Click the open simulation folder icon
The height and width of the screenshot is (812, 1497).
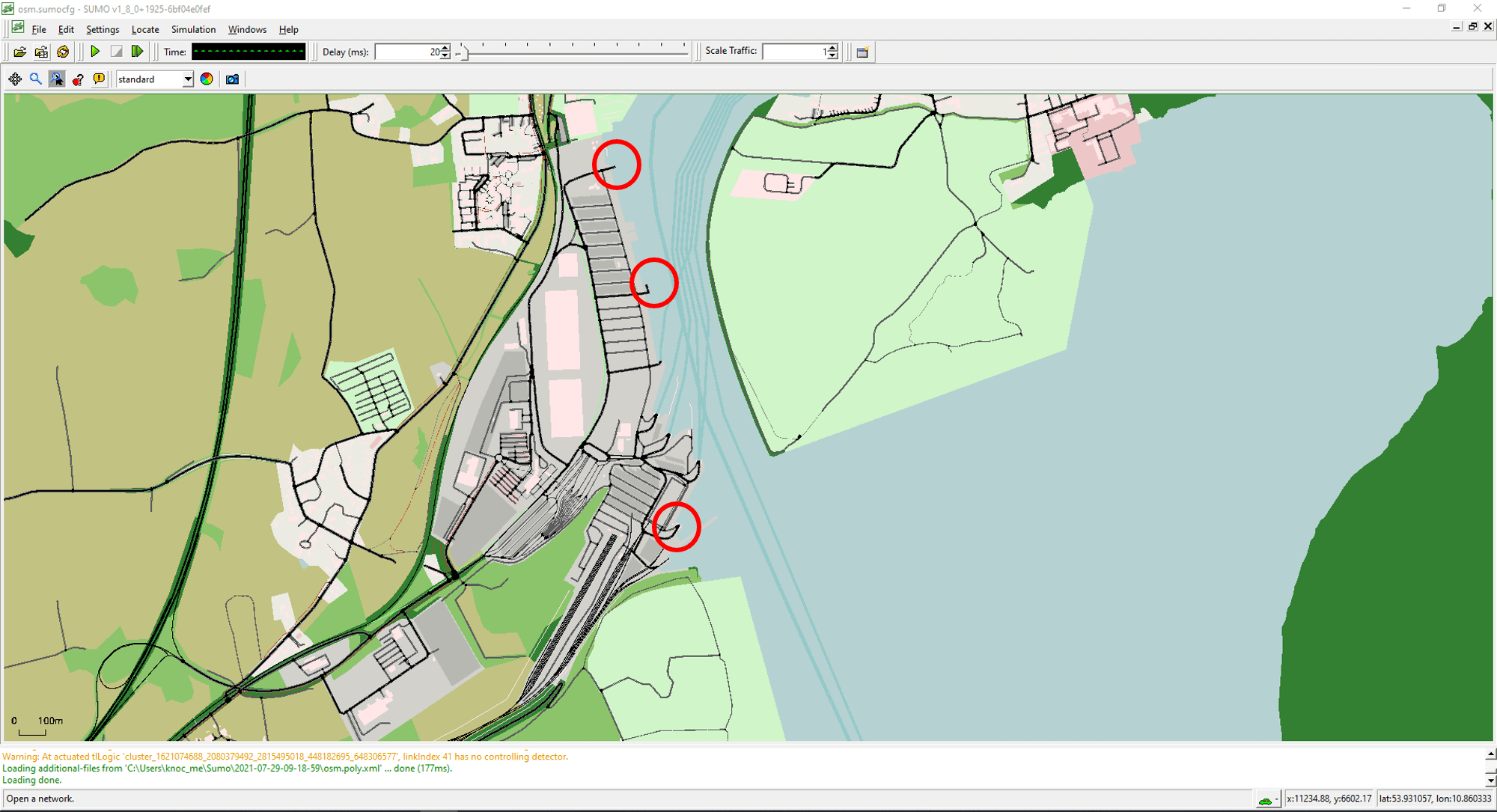[20, 52]
